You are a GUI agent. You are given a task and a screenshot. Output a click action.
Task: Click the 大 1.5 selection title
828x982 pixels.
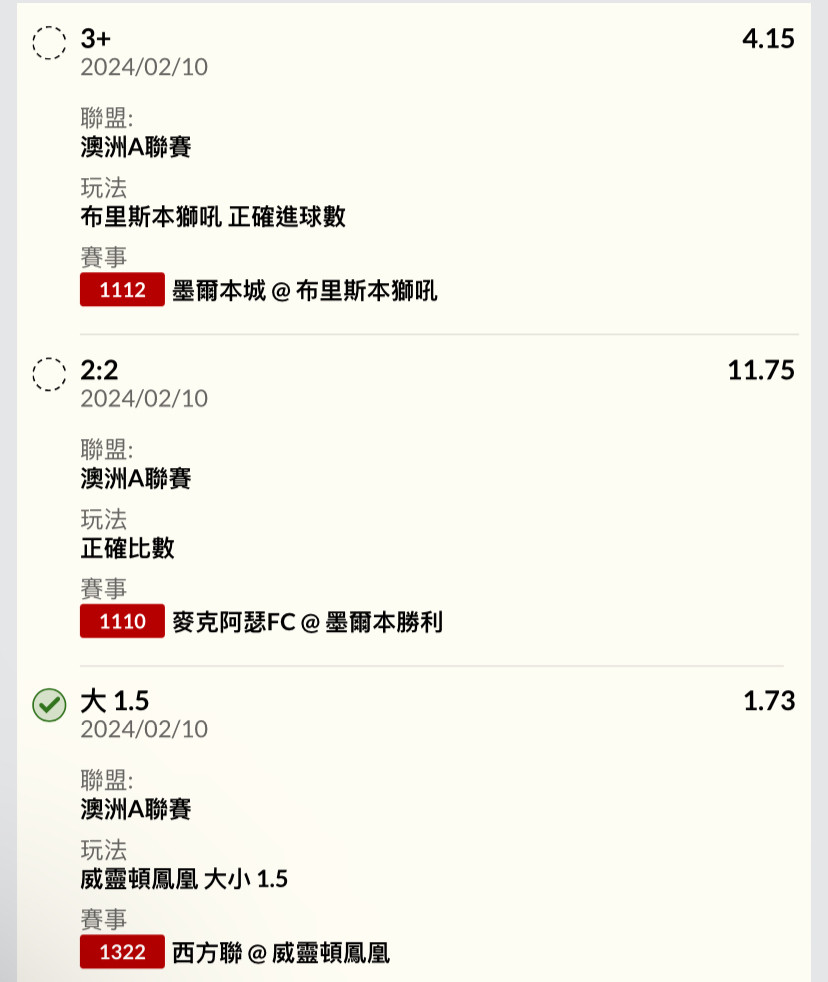115,701
